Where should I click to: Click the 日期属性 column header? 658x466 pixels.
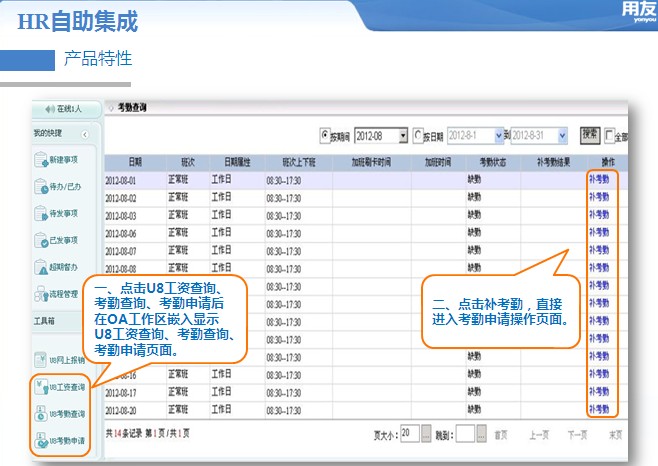point(237,162)
